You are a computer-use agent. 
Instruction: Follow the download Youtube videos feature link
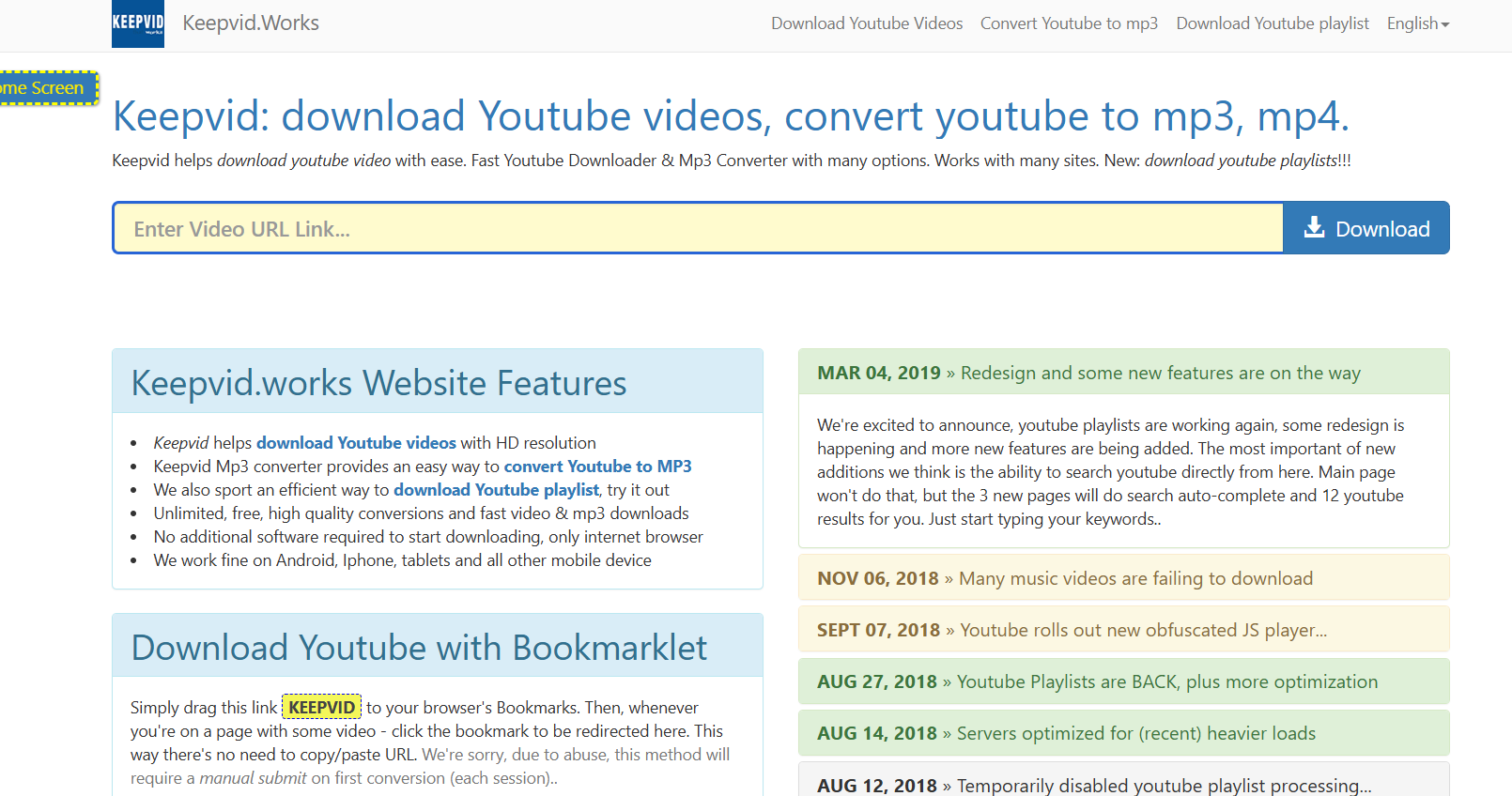356,443
